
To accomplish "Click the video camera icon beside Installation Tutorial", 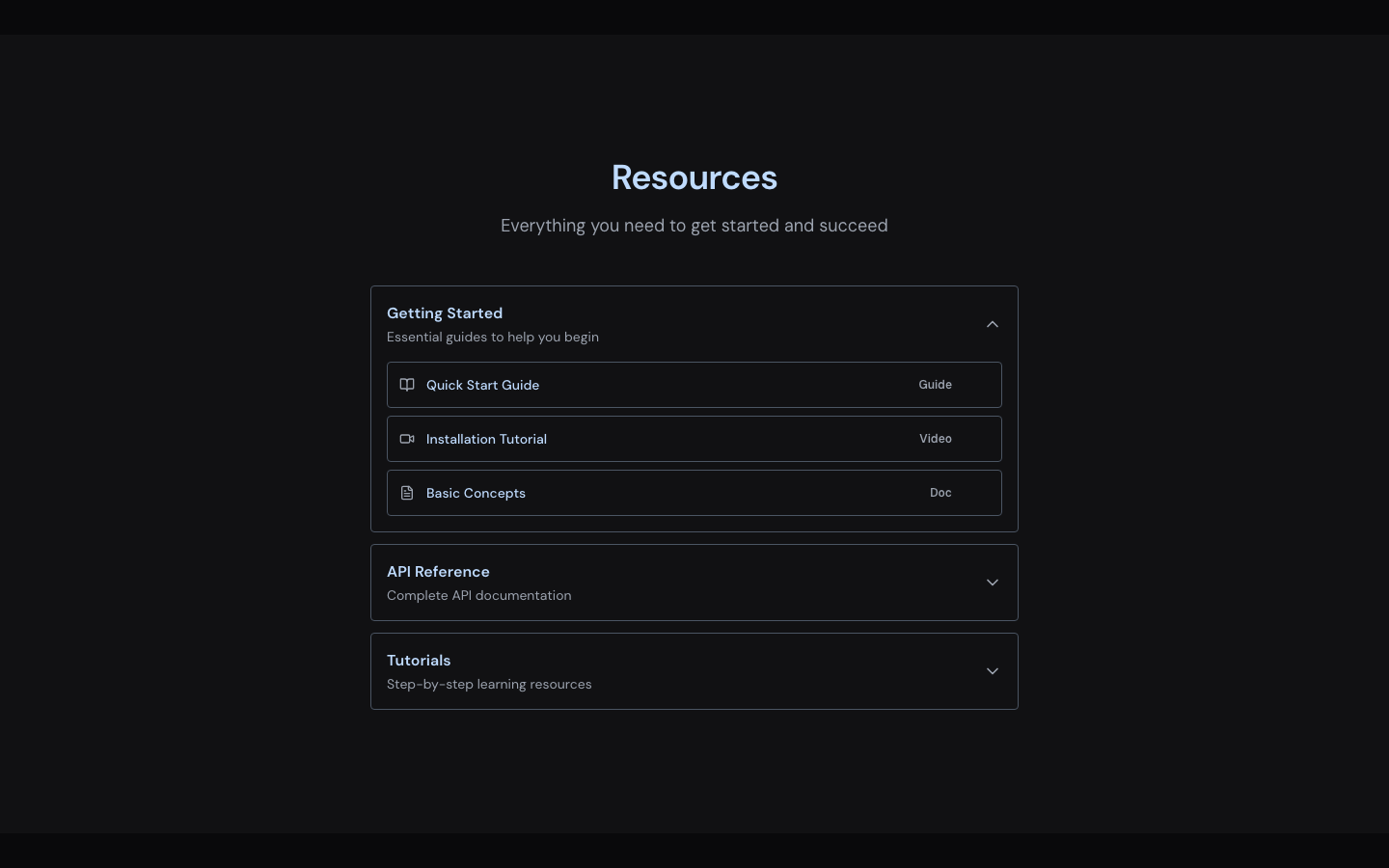I will click(x=407, y=439).
